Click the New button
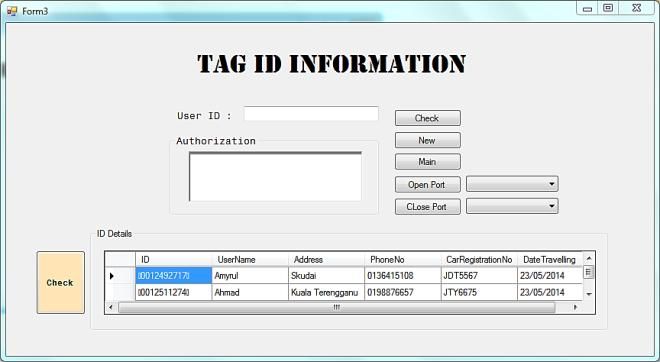This screenshot has height=362, width=660. (x=428, y=140)
